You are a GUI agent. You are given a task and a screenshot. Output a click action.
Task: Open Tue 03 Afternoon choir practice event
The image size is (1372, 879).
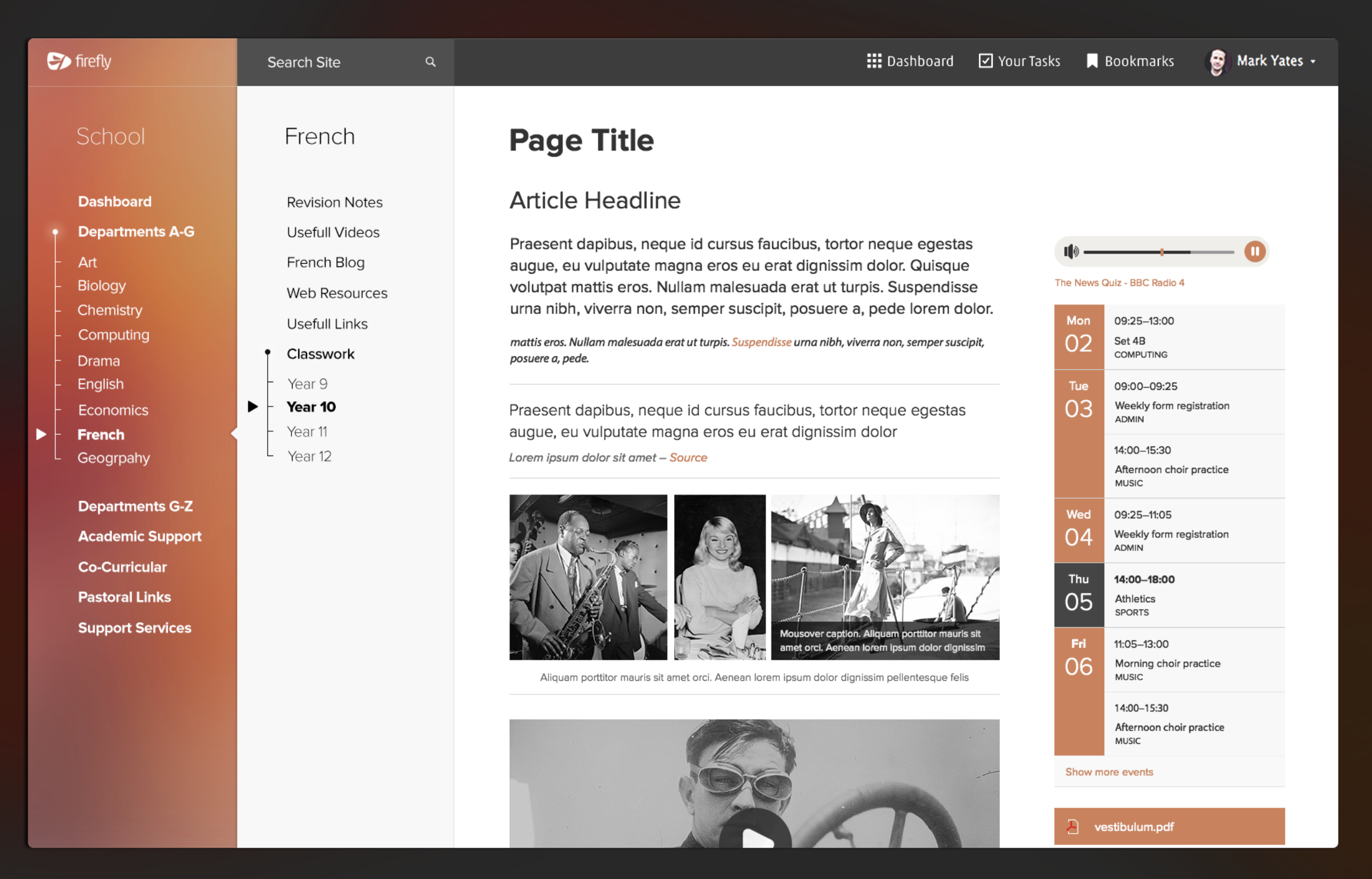1194,466
